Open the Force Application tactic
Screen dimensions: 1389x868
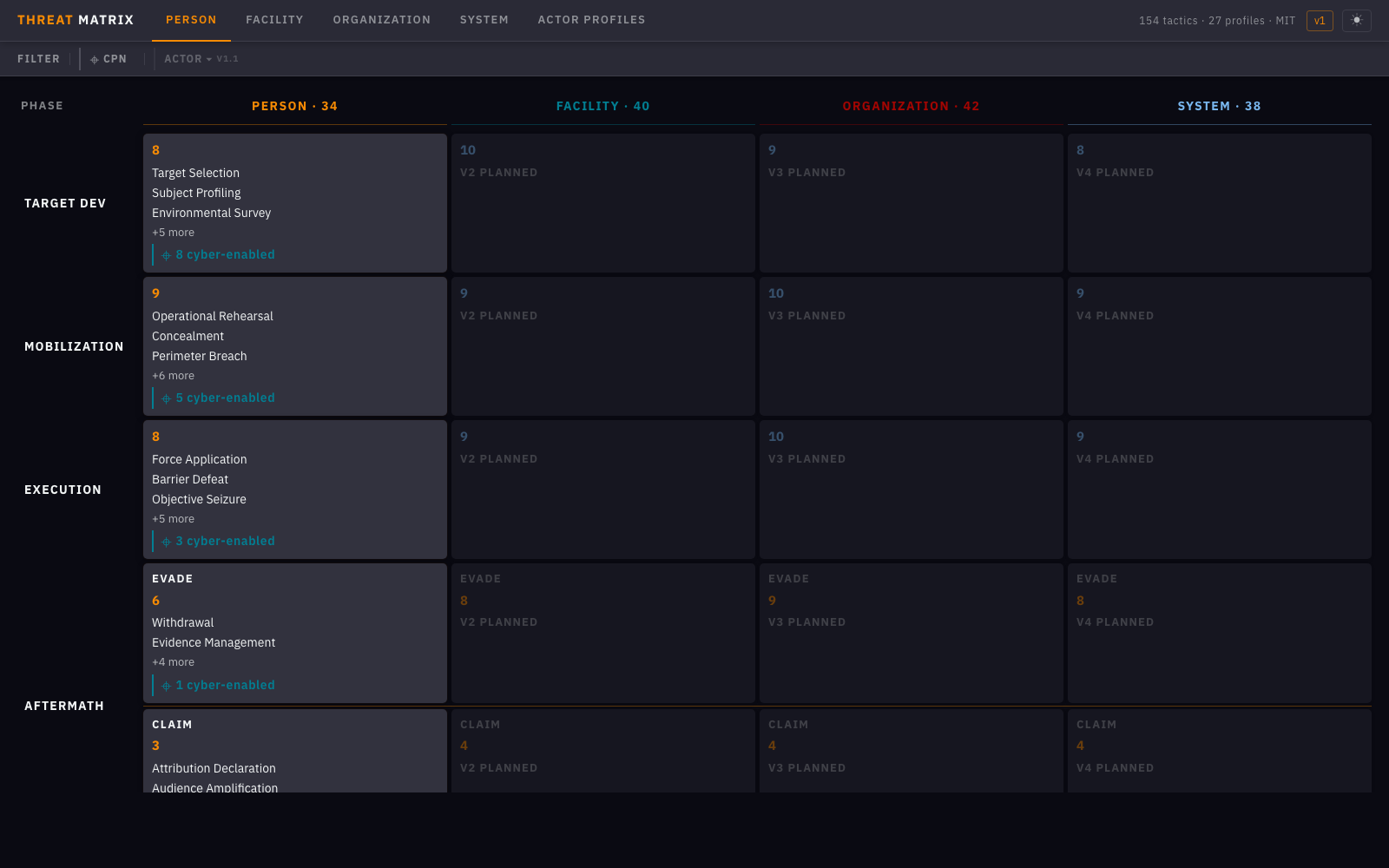pos(200,459)
